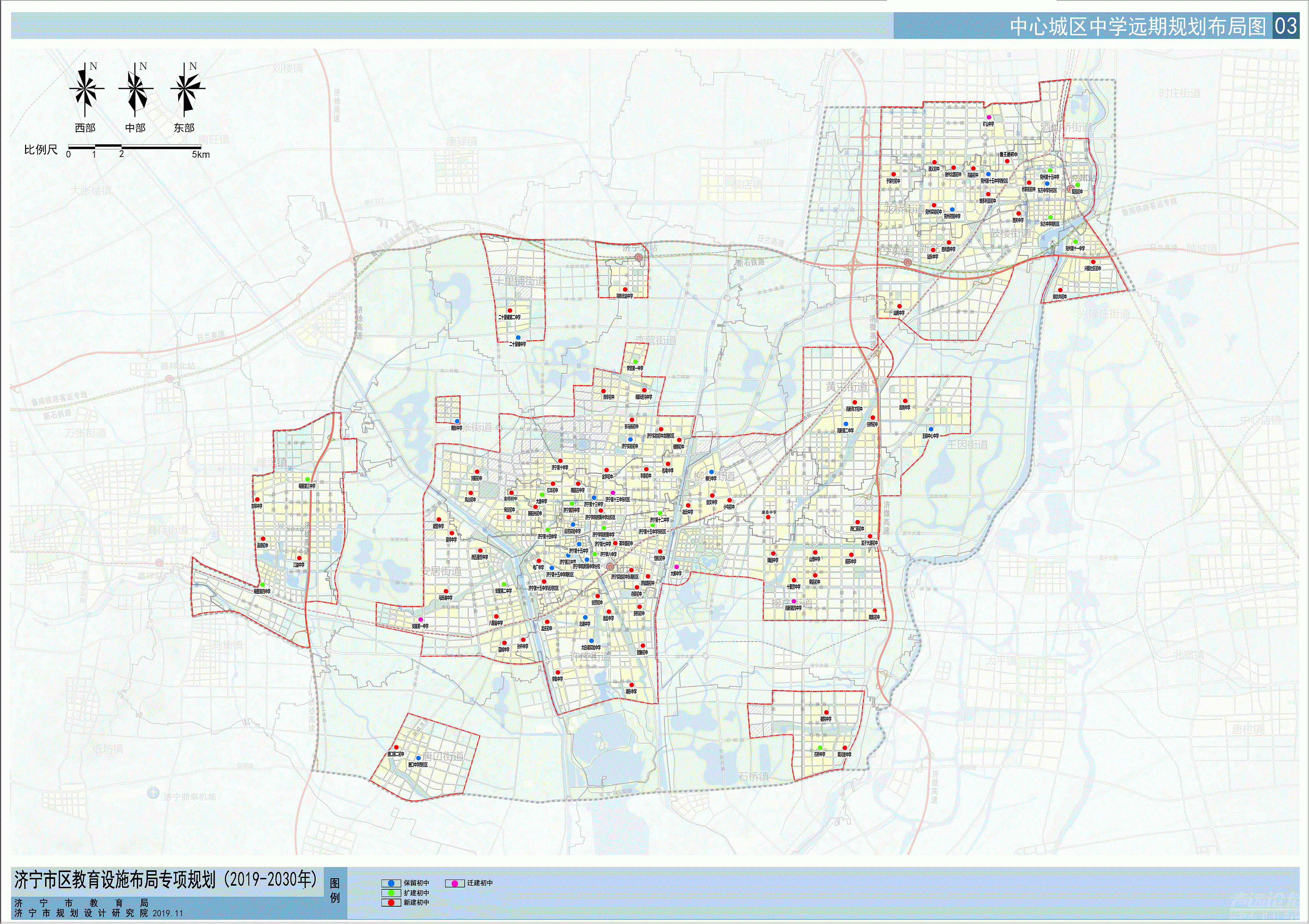Click the 济宁北站 railway station symbol

pyautogui.click(x=639, y=257)
